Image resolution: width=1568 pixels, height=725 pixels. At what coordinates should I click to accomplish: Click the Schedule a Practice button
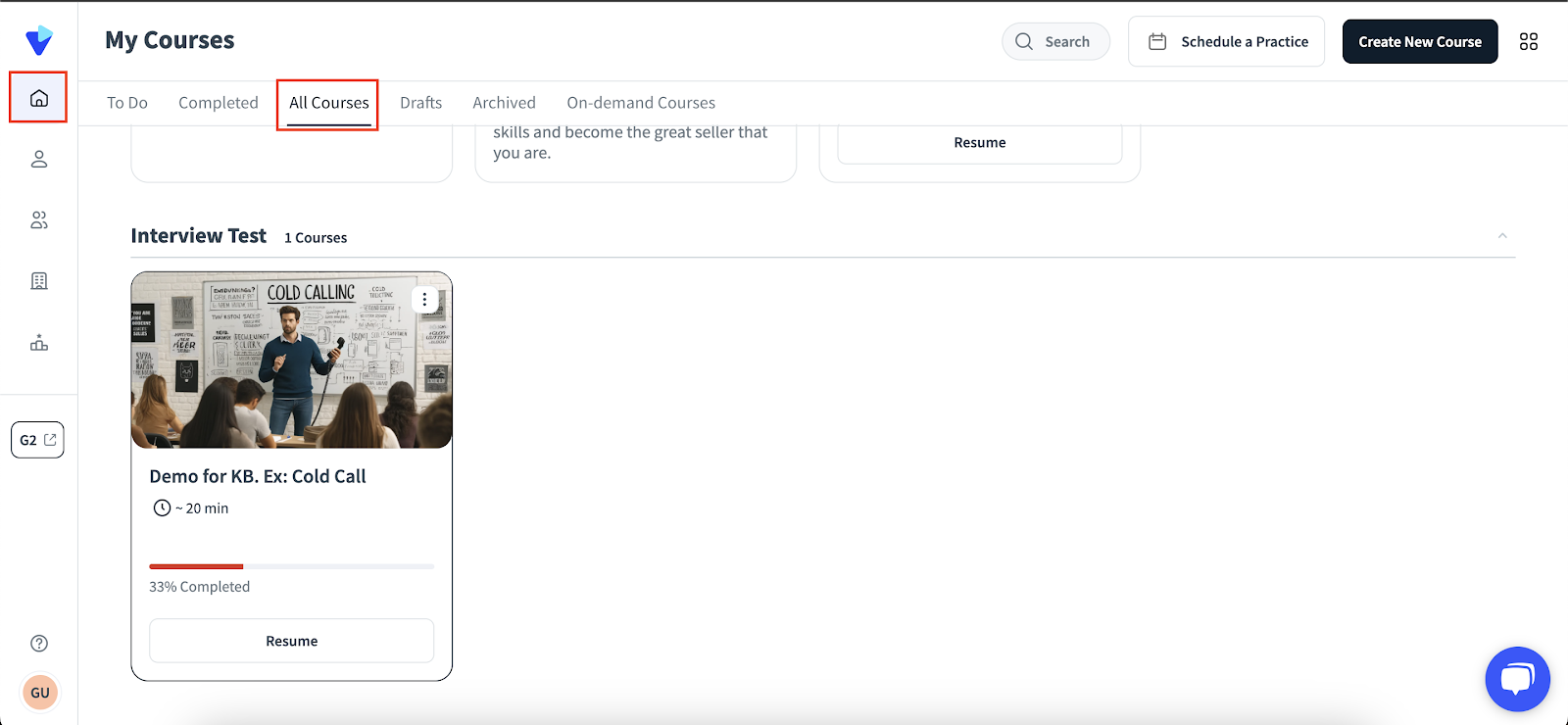pyautogui.click(x=1227, y=42)
